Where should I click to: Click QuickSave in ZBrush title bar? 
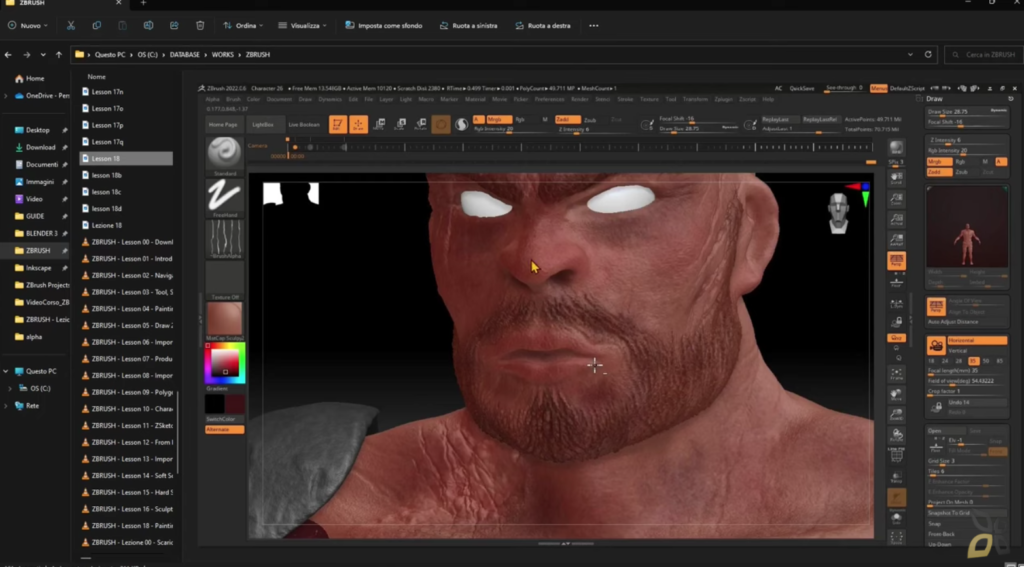pyautogui.click(x=802, y=88)
